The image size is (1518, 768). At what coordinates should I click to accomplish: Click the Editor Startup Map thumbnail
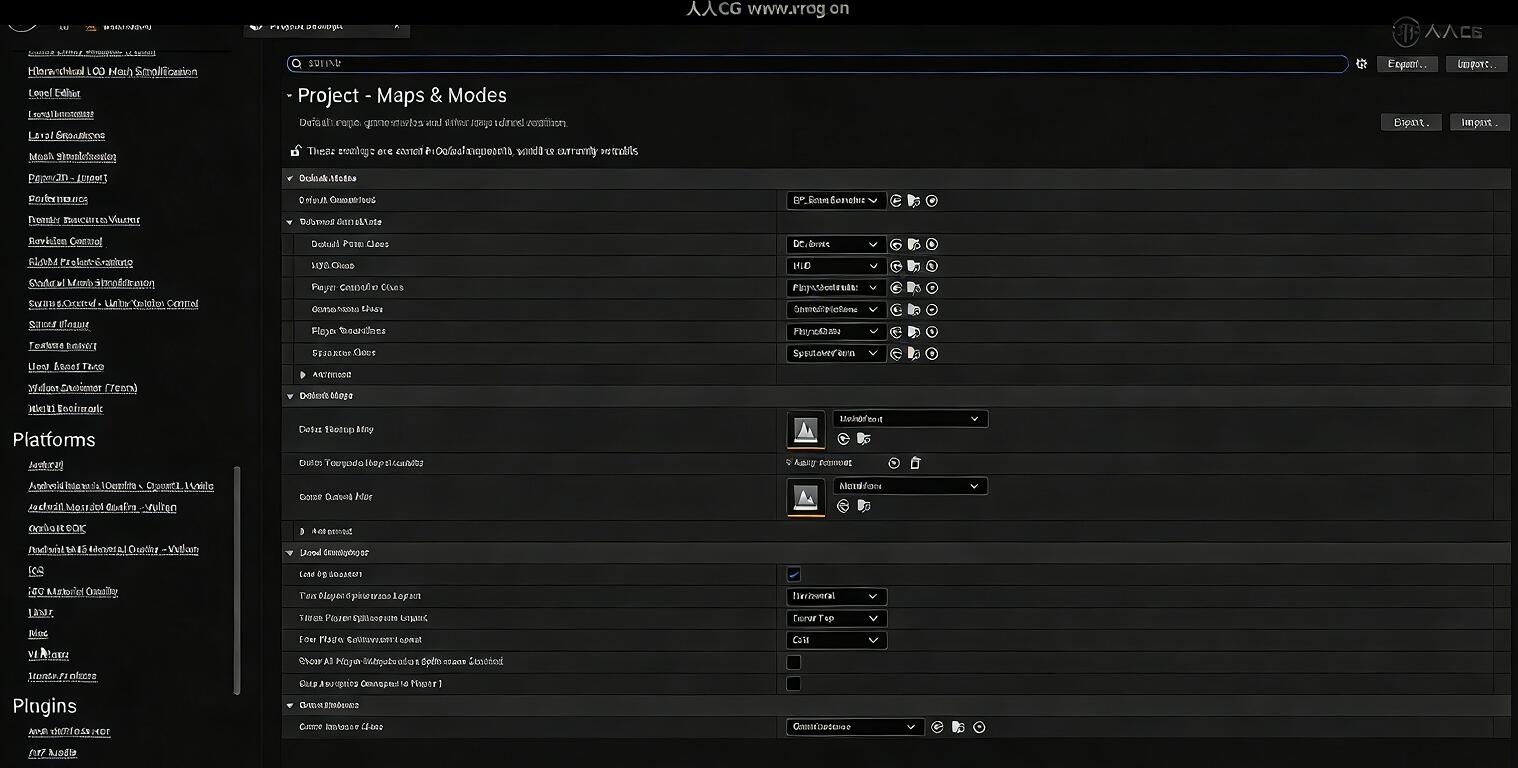coord(806,430)
